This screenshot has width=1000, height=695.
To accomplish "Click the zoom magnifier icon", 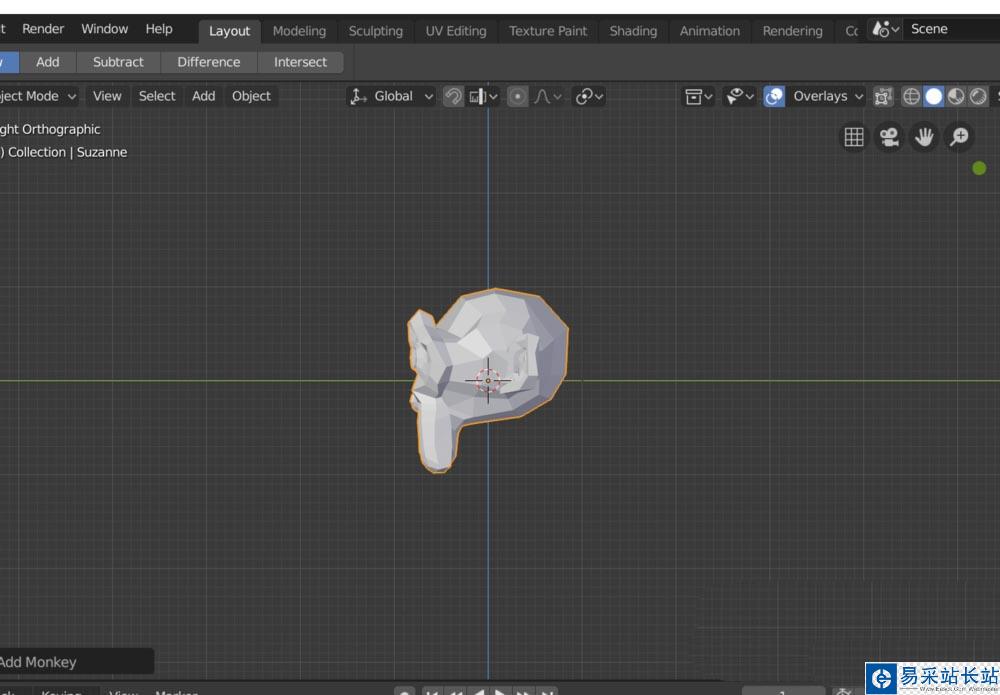I will pos(959,137).
